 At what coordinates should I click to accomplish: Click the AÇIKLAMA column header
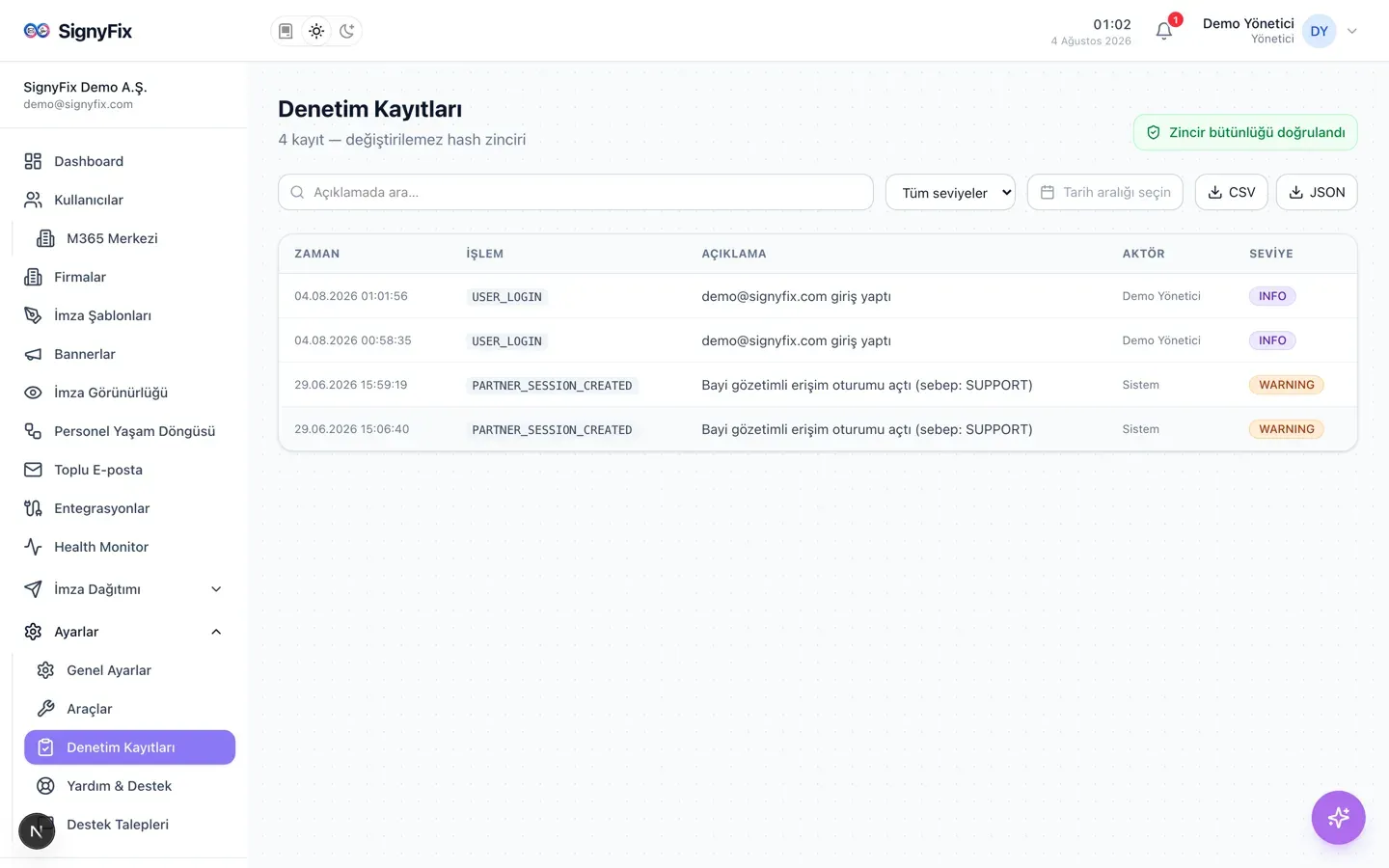coord(734,254)
